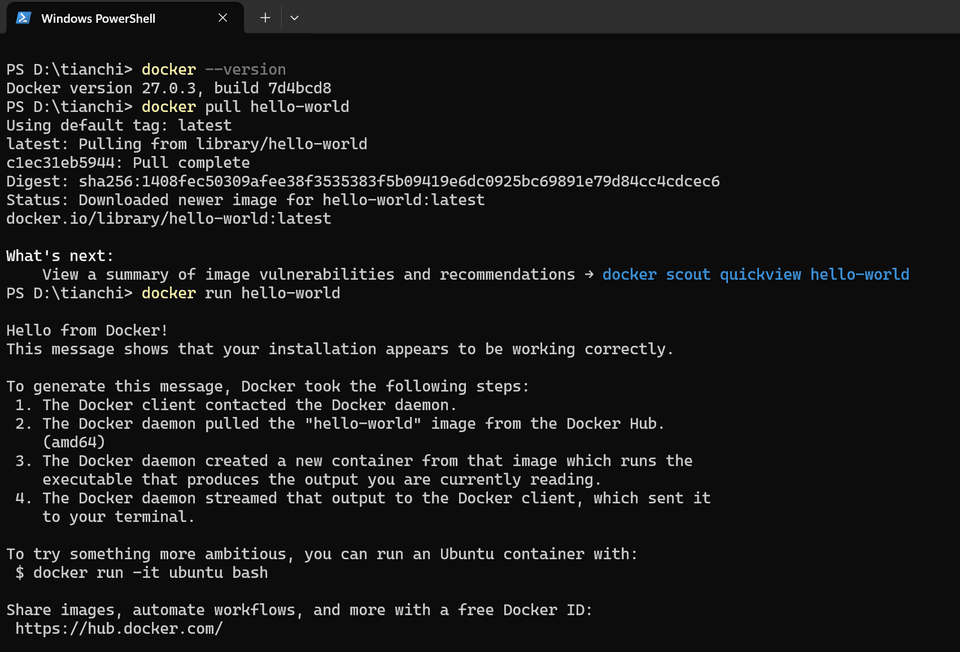Click the sha256 digest line
Viewport: 960px width, 652px height.
tap(362, 181)
